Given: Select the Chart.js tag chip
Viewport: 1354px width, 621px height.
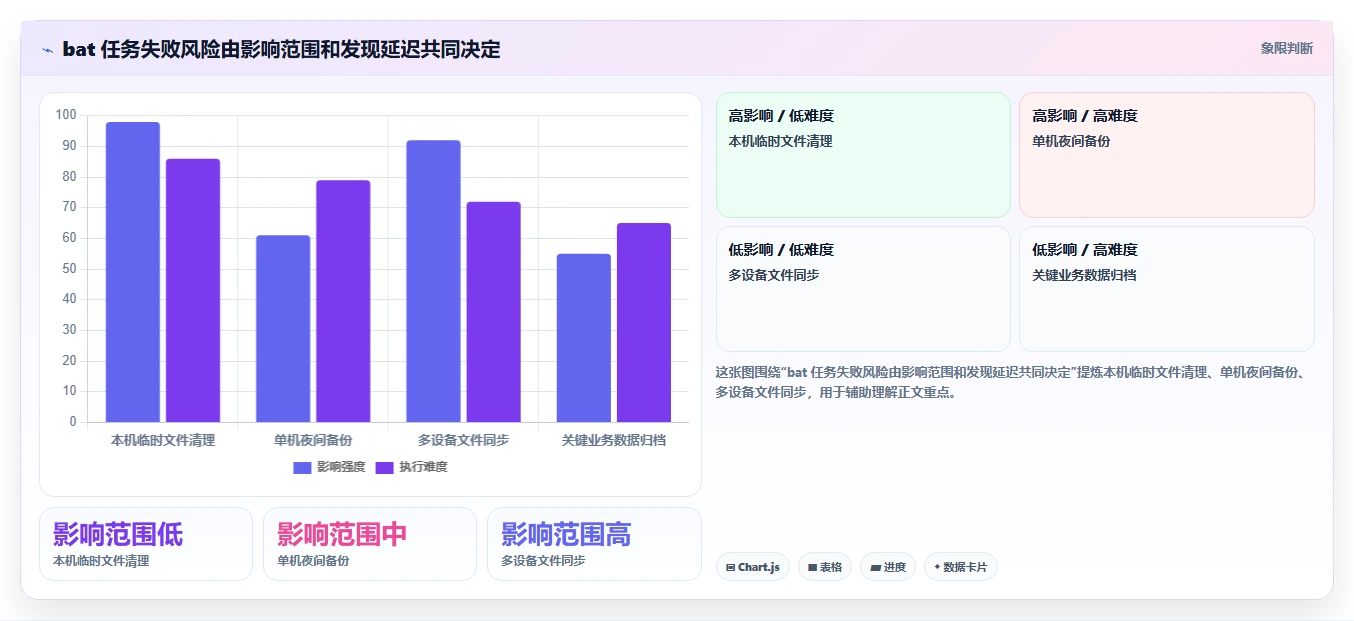Looking at the screenshot, I should (753, 567).
